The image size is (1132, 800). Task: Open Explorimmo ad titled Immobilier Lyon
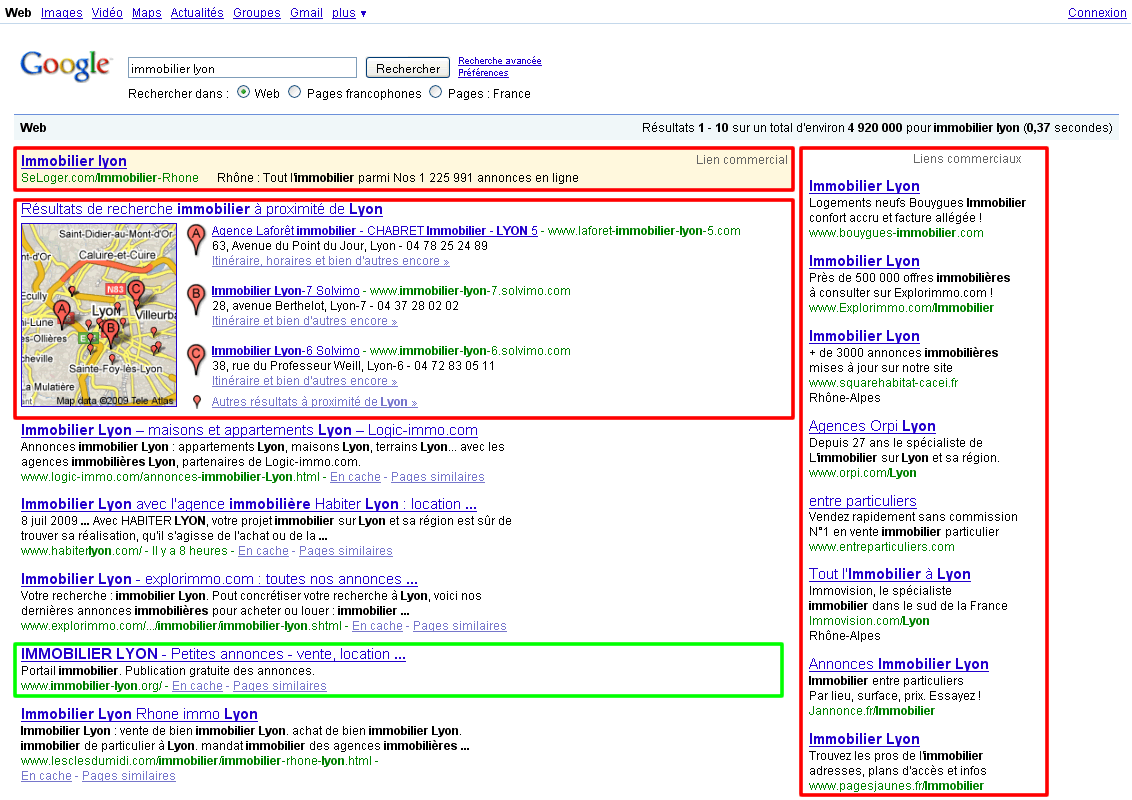864,261
